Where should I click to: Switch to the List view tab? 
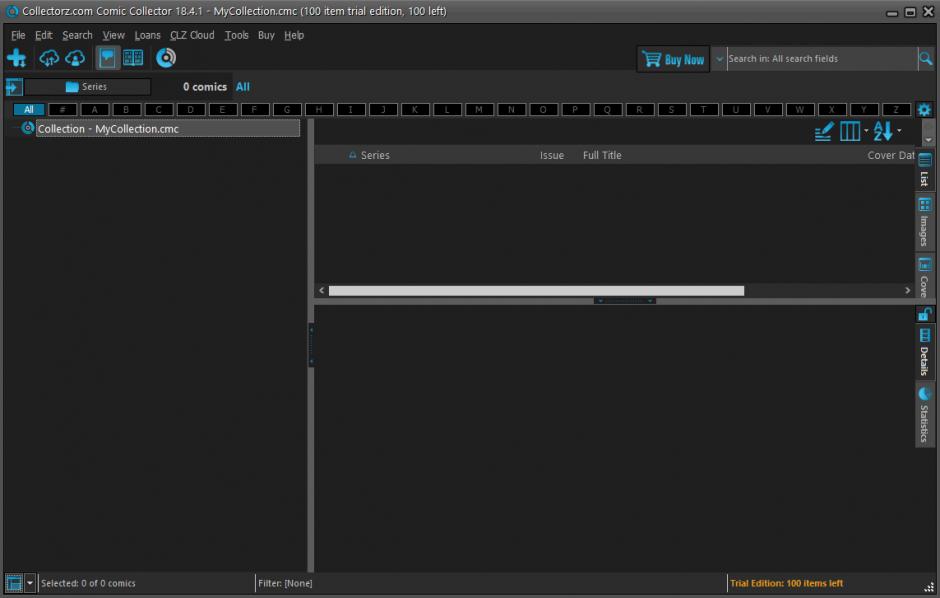click(x=924, y=170)
